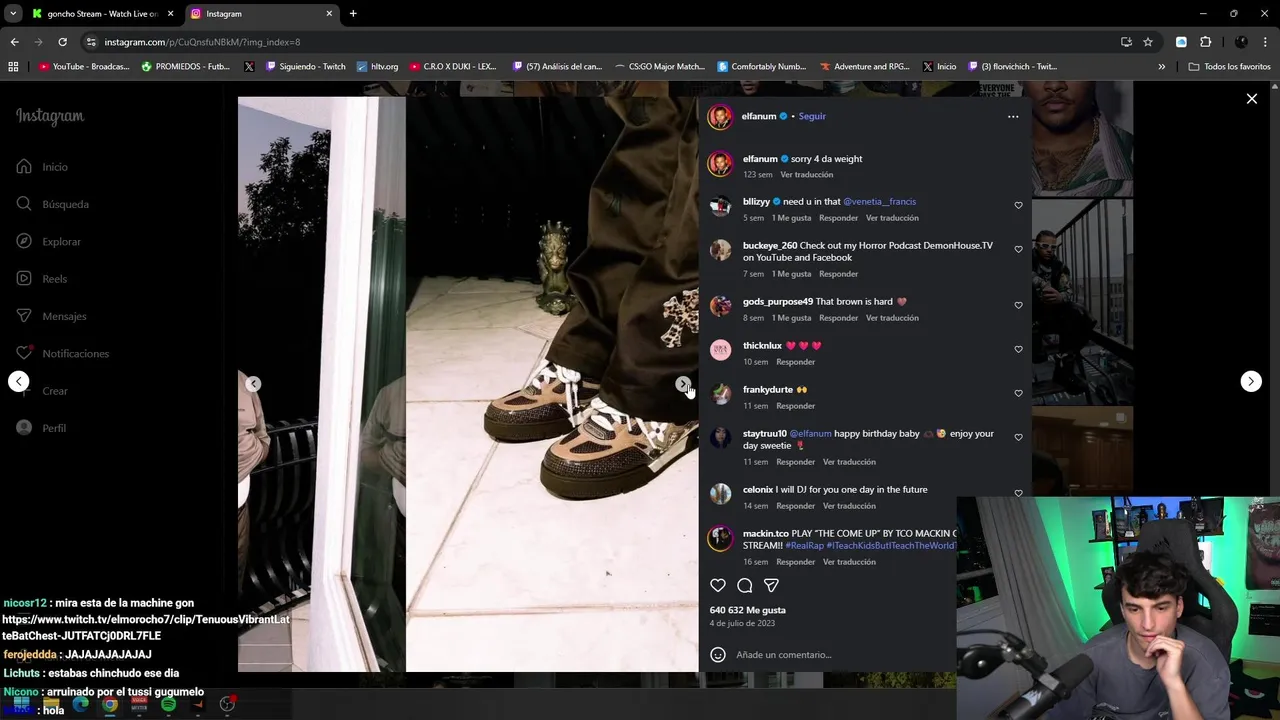Open the Chrome three-dot menu
The height and width of the screenshot is (720, 1280).
1266,42
